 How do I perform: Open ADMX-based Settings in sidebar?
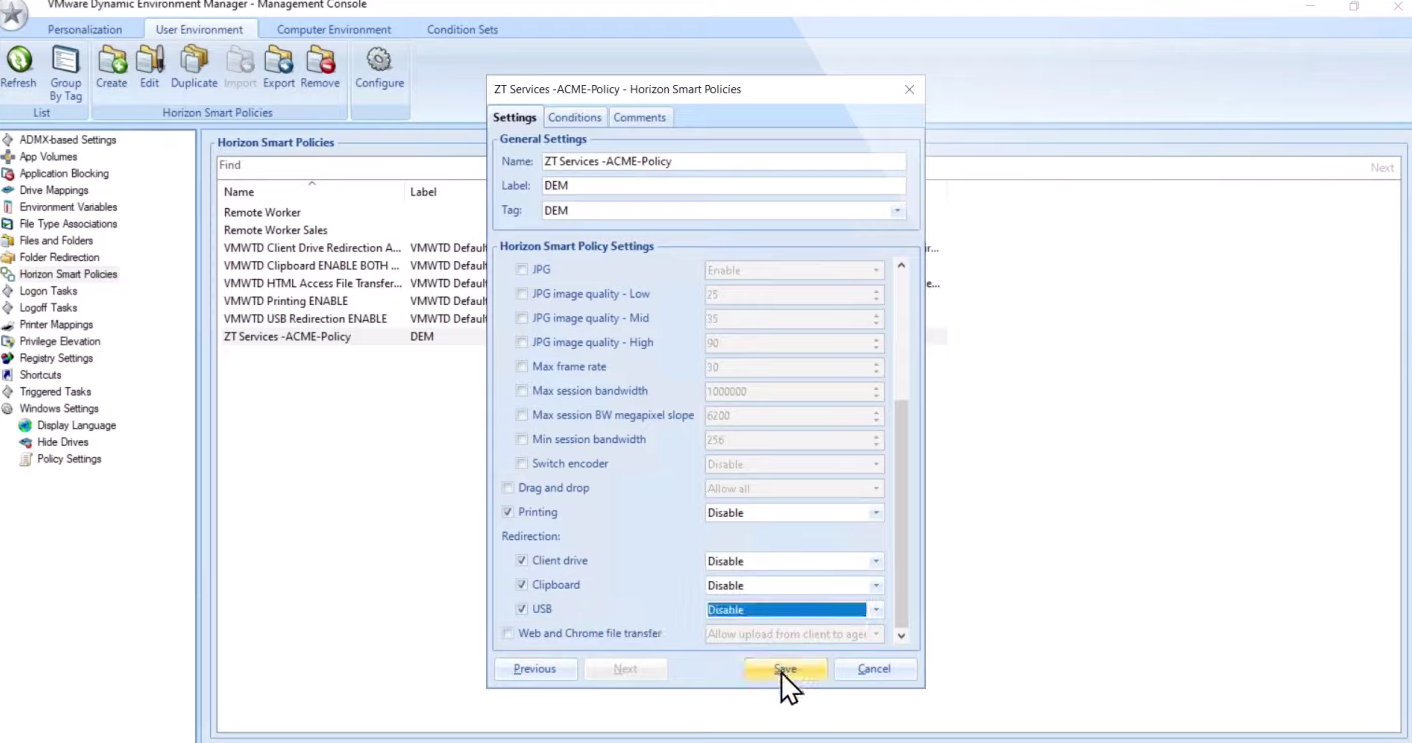[x=68, y=140]
